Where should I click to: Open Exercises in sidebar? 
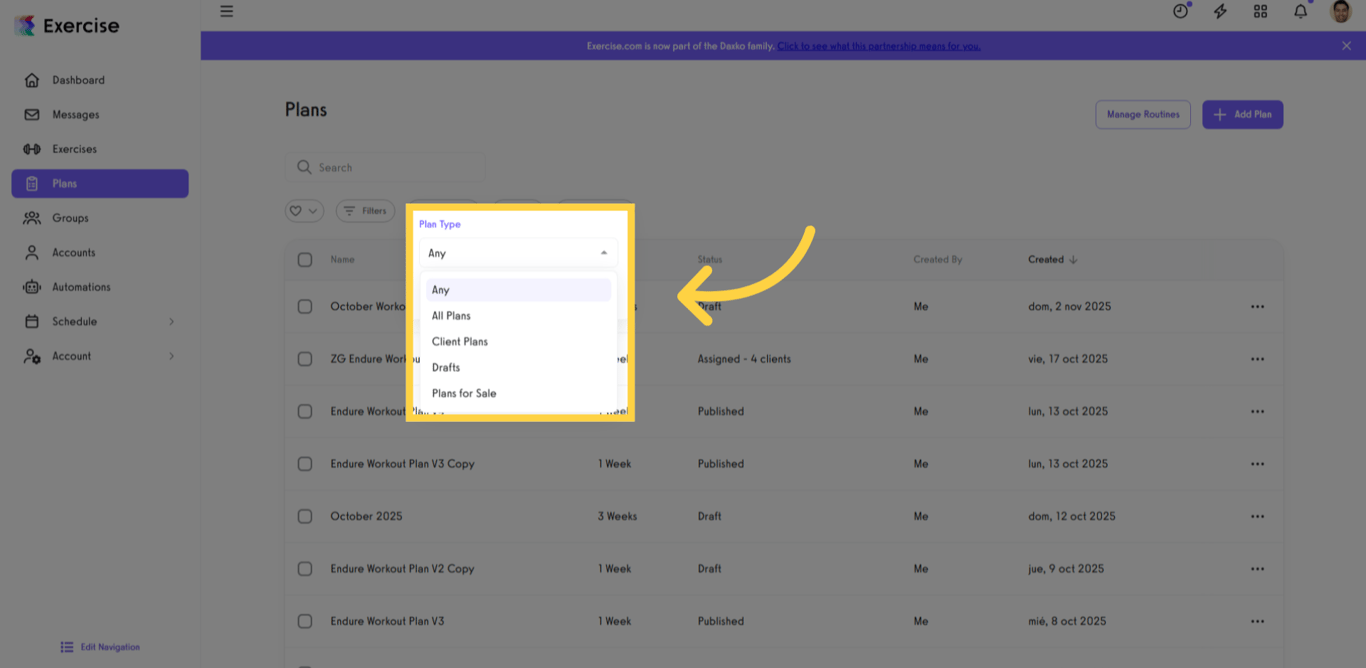point(100,149)
